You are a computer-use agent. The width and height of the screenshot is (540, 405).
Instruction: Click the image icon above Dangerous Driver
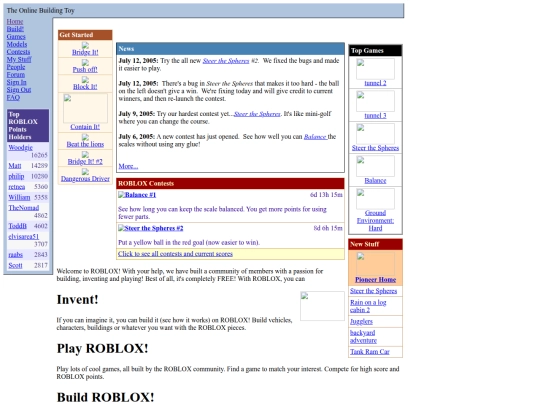pos(85,172)
